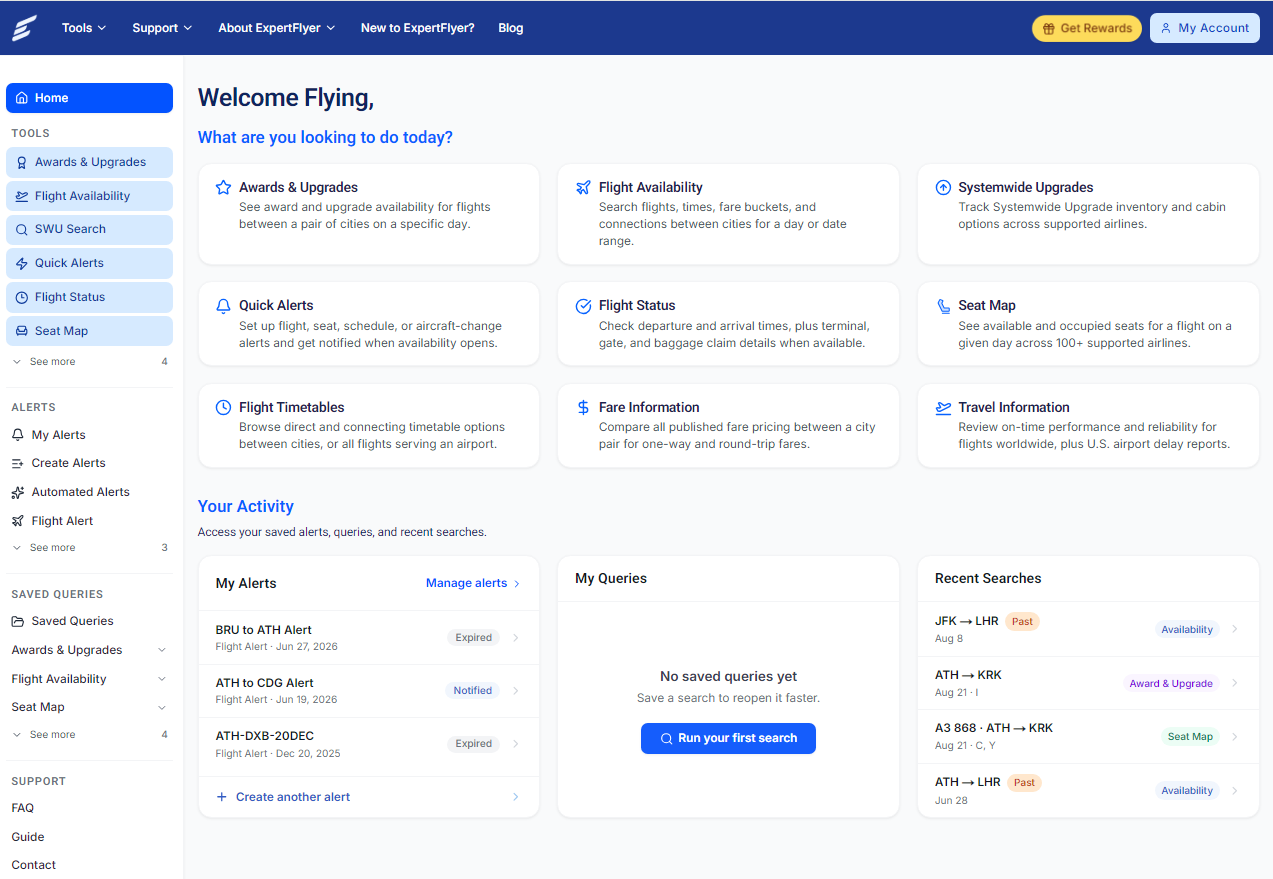
Task: Click the bell icon beside My Alerts
Action: tap(17, 435)
